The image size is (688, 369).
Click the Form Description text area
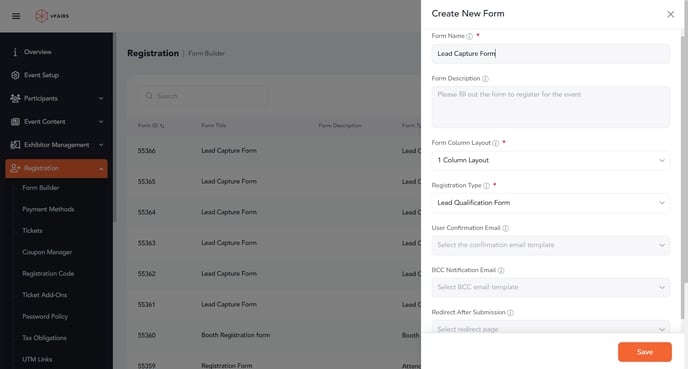(551, 107)
